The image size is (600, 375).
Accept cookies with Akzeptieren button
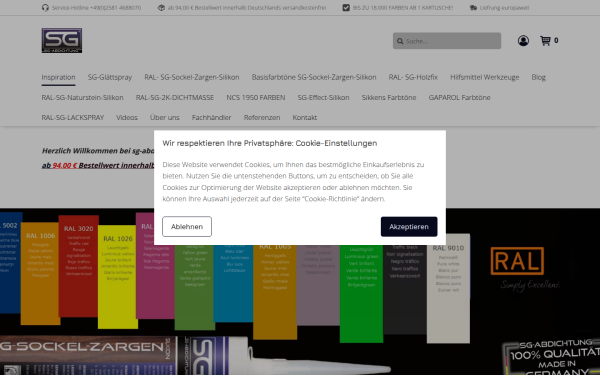409,227
